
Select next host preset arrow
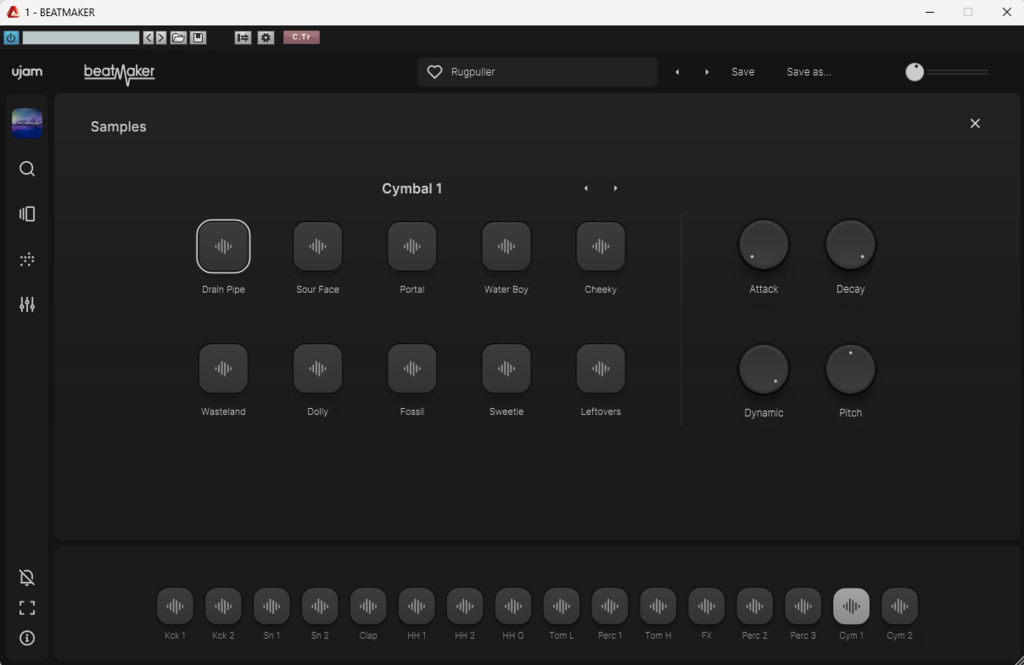pos(161,38)
